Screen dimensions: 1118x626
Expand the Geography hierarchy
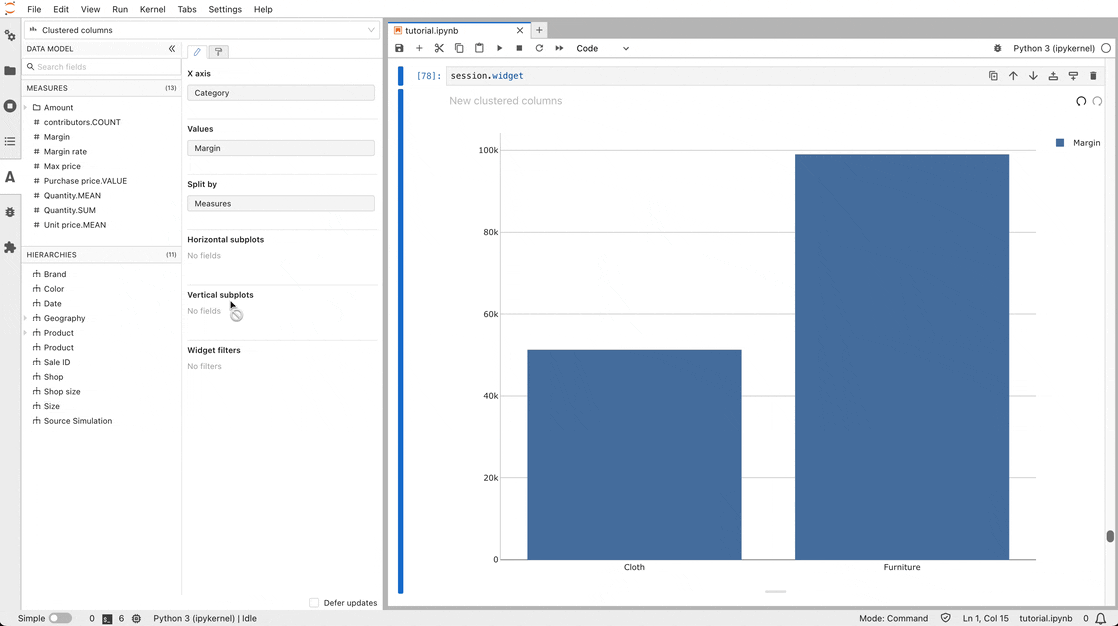pyautogui.click(x=24, y=318)
